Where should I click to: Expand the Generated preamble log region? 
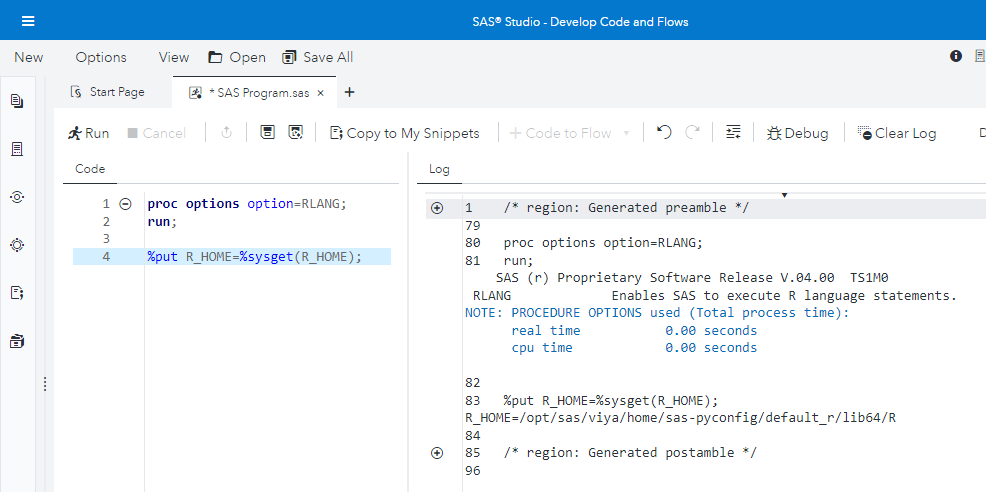(436, 208)
